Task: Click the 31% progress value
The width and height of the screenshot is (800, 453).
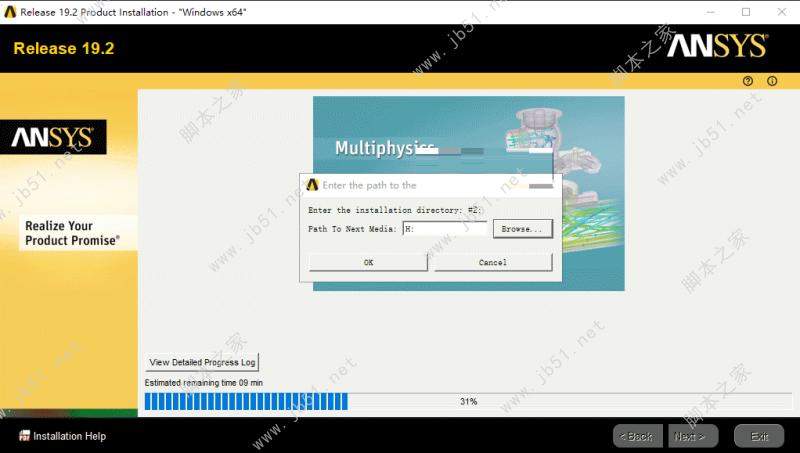Action: [468, 401]
